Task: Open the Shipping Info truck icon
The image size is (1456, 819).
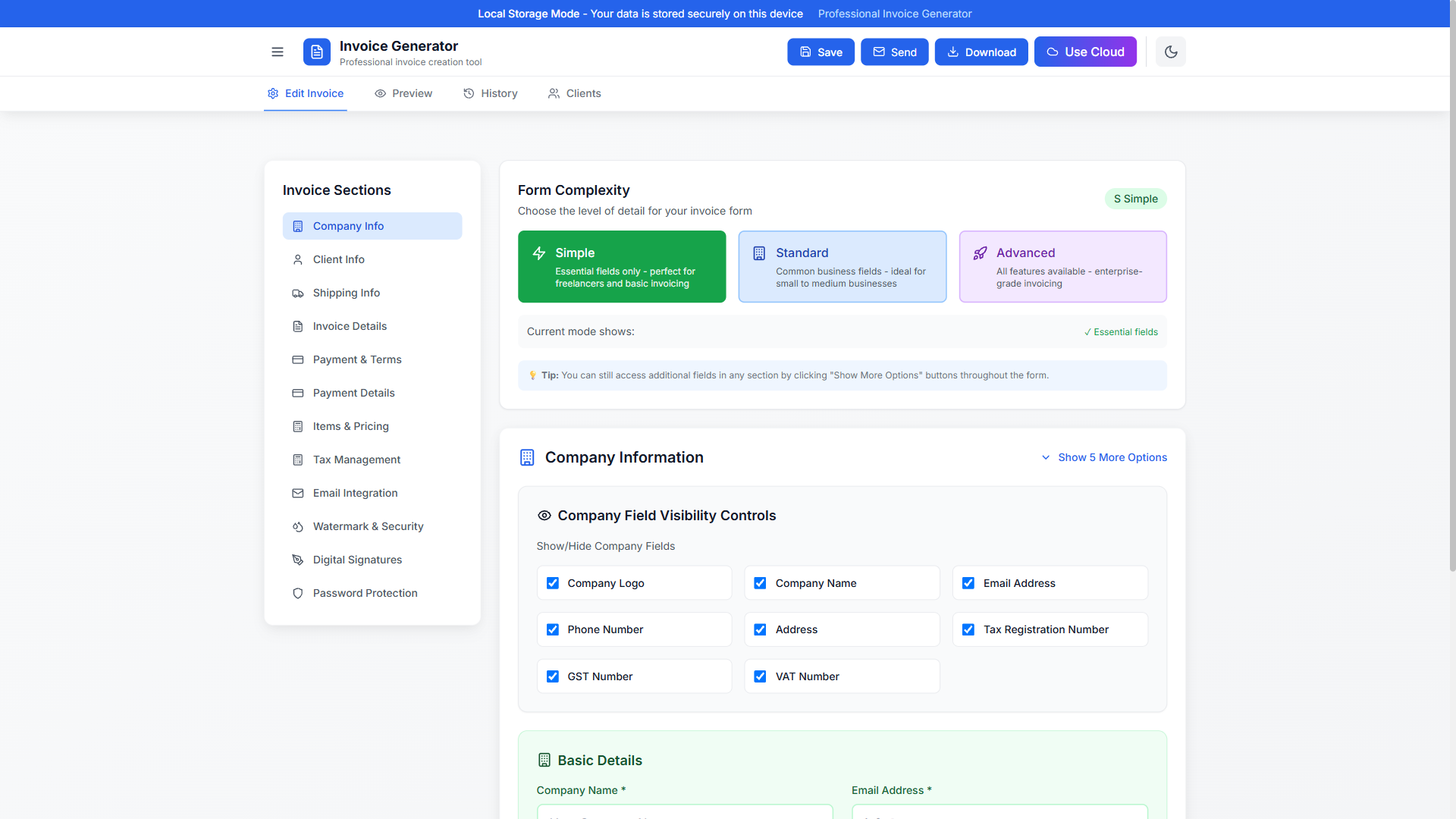Action: (x=298, y=293)
